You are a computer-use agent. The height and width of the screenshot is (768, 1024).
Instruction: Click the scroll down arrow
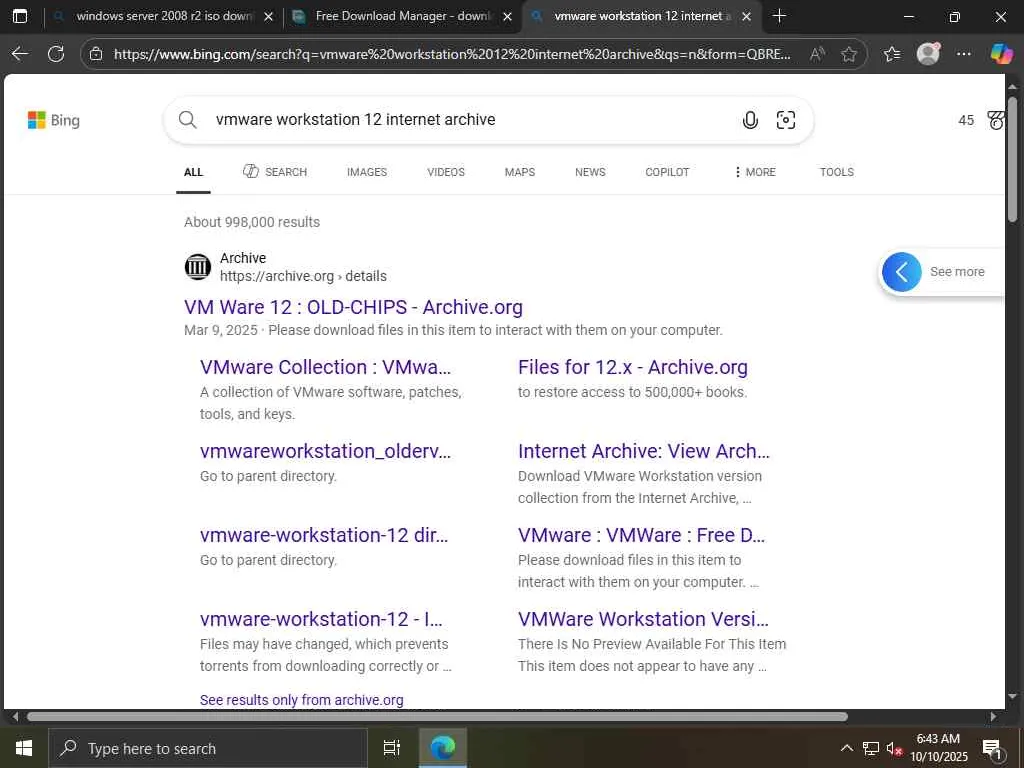tap(1012, 697)
